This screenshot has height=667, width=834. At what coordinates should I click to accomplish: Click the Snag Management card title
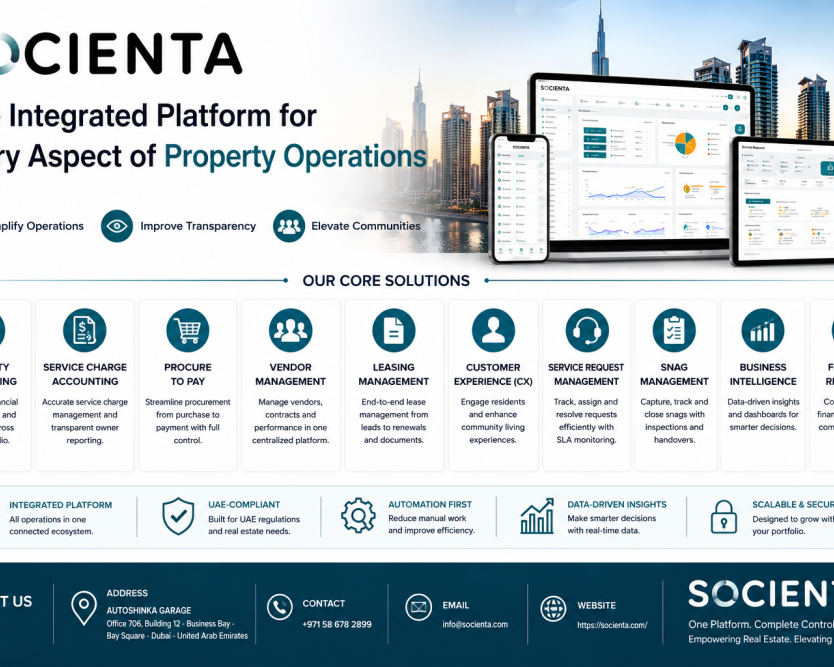(x=674, y=374)
